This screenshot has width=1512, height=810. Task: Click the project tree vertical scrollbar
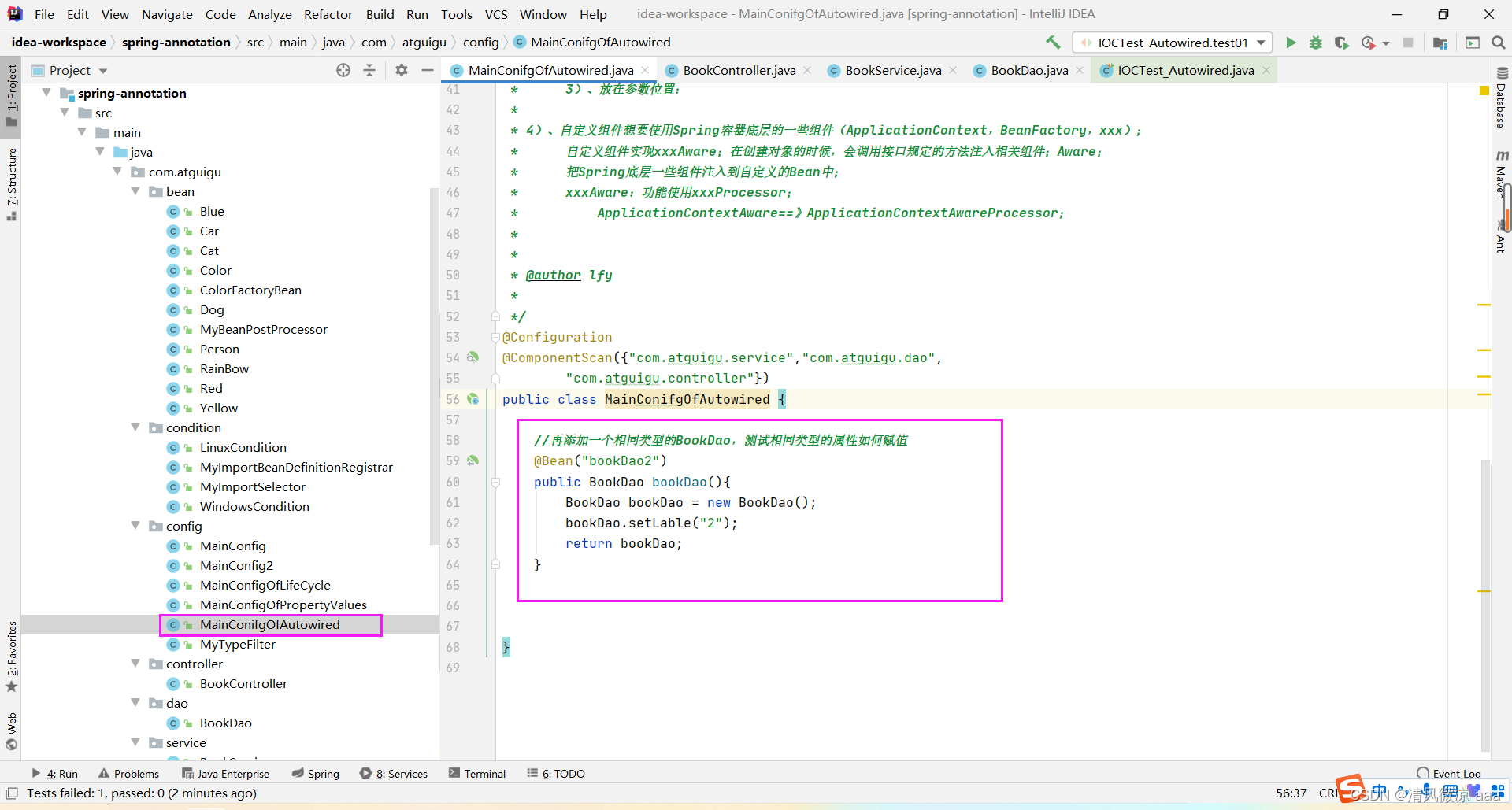pos(434,366)
